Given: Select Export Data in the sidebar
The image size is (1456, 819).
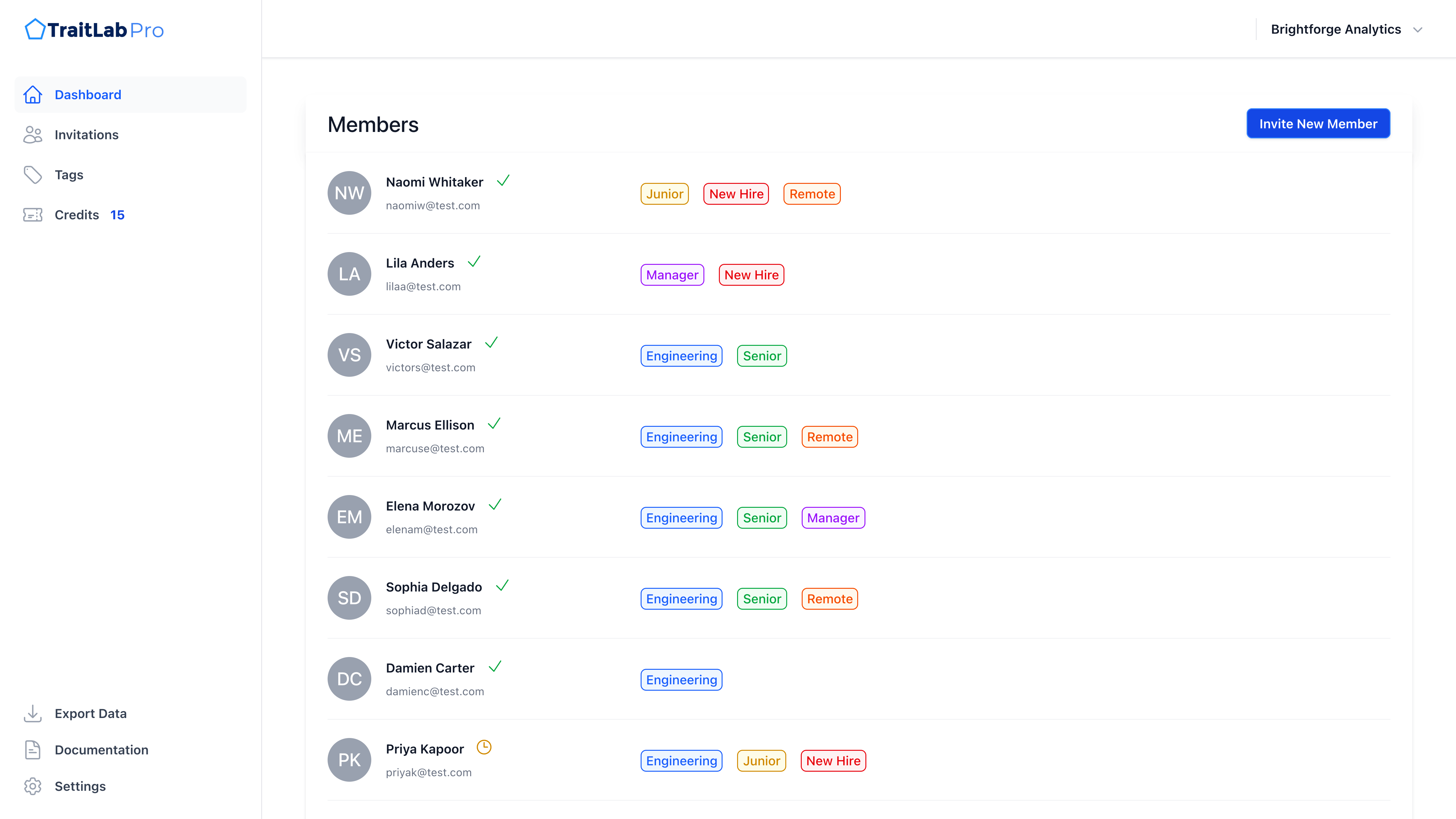Looking at the screenshot, I should (130, 713).
